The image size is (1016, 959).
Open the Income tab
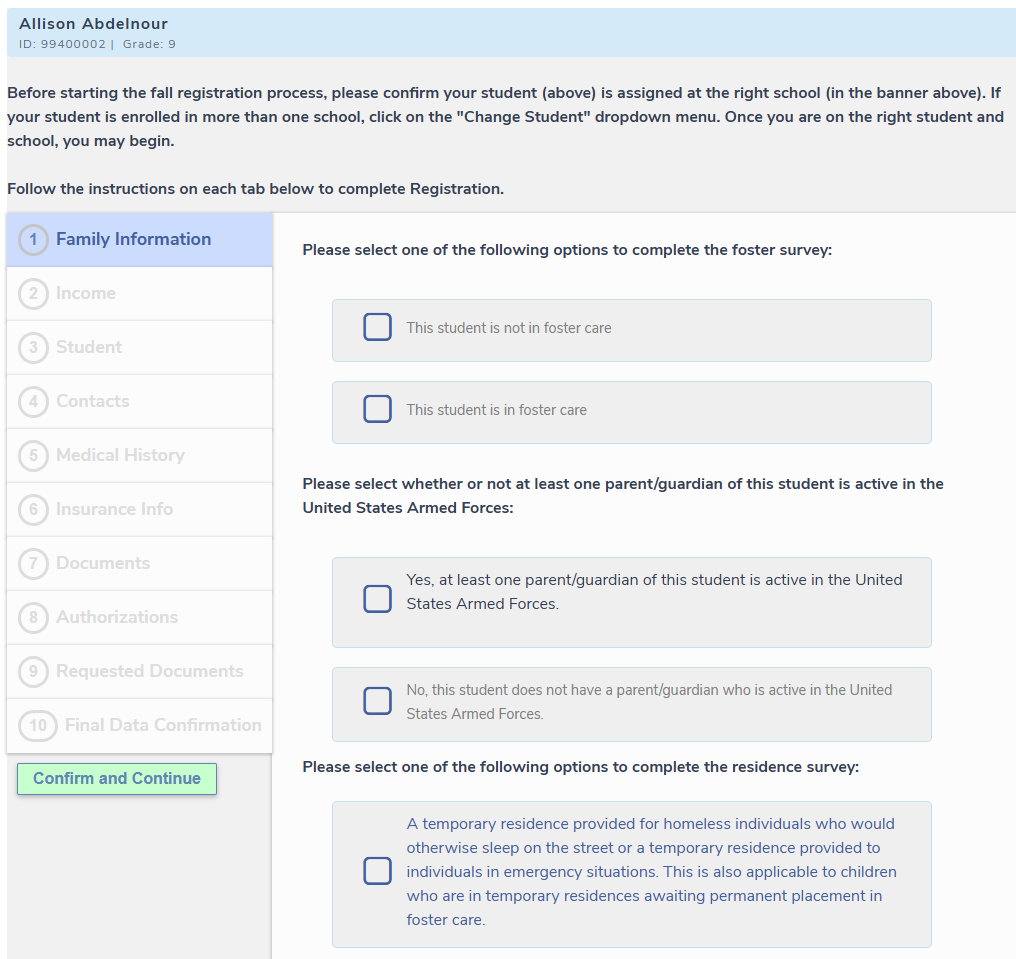139,294
